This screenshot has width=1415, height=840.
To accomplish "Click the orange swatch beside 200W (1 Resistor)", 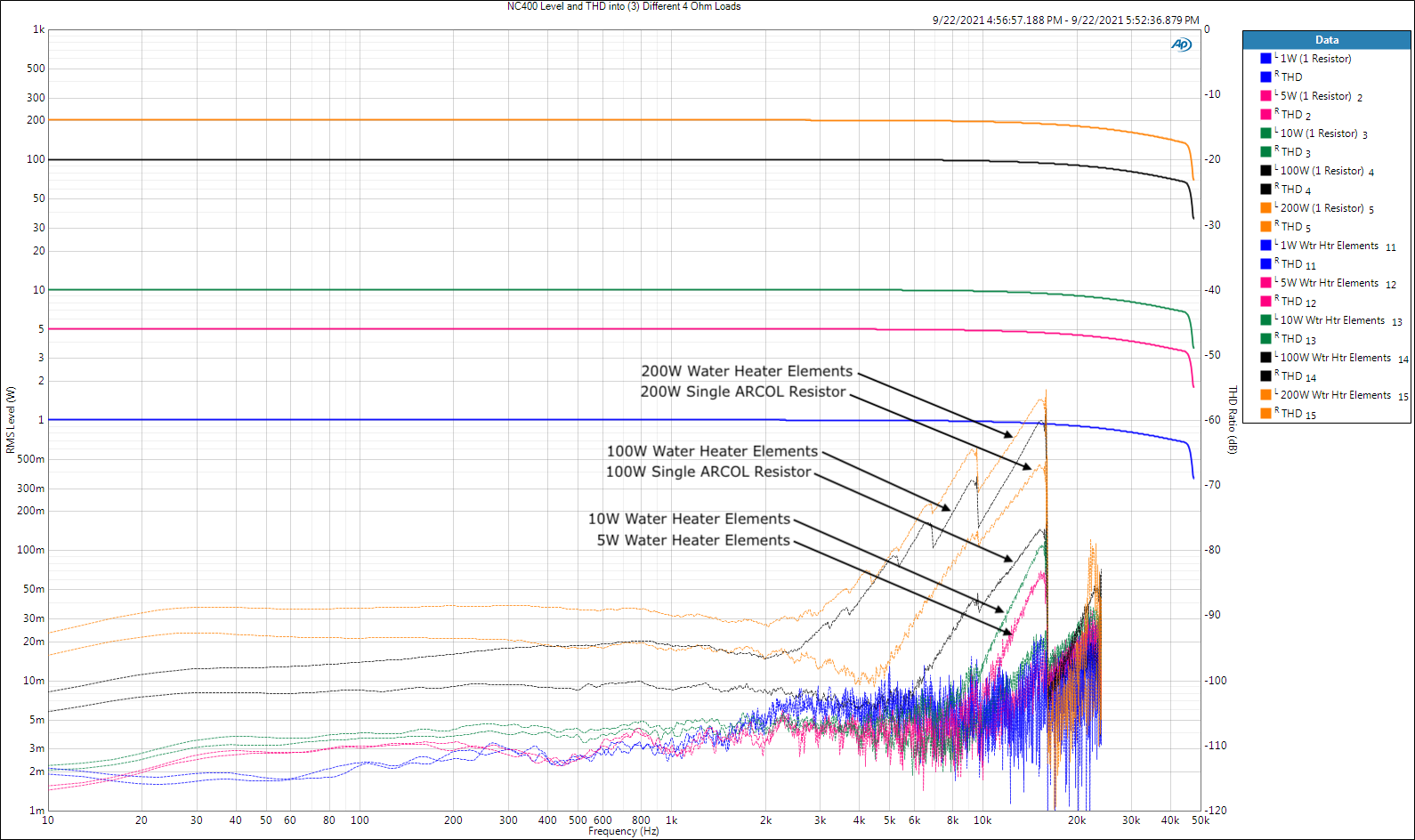I will 1265,207.
